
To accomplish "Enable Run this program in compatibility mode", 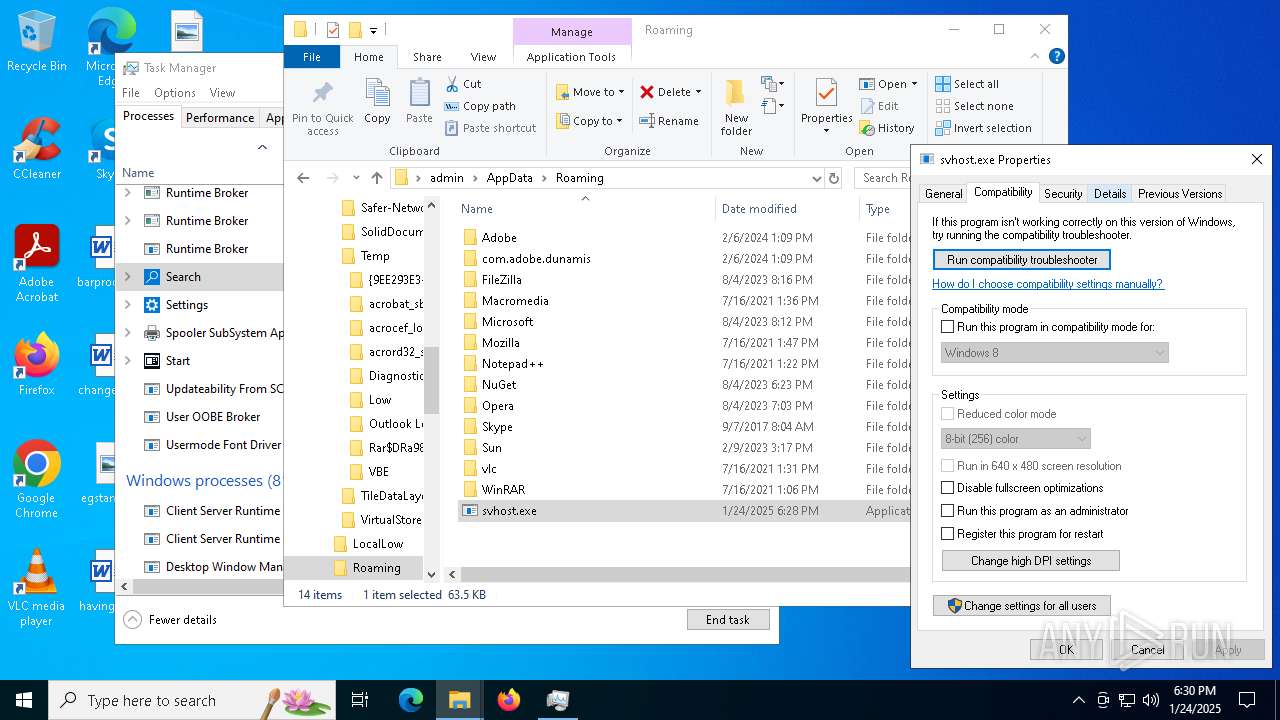I will click(x=948, y=327).
